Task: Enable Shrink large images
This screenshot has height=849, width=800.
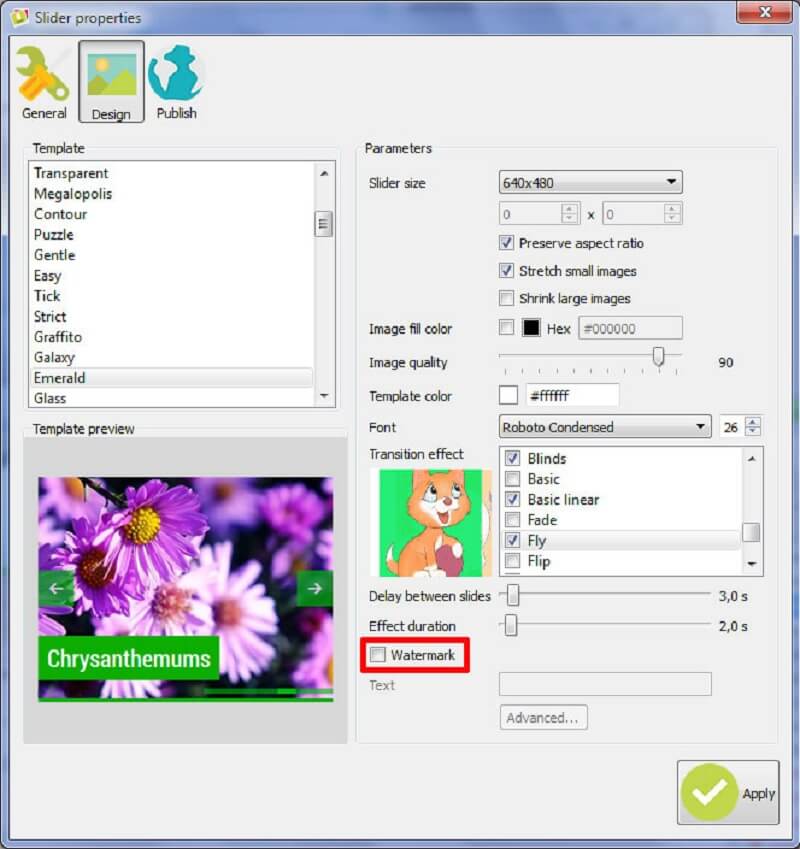Action: pyautogui.click(x=508, y=298)
